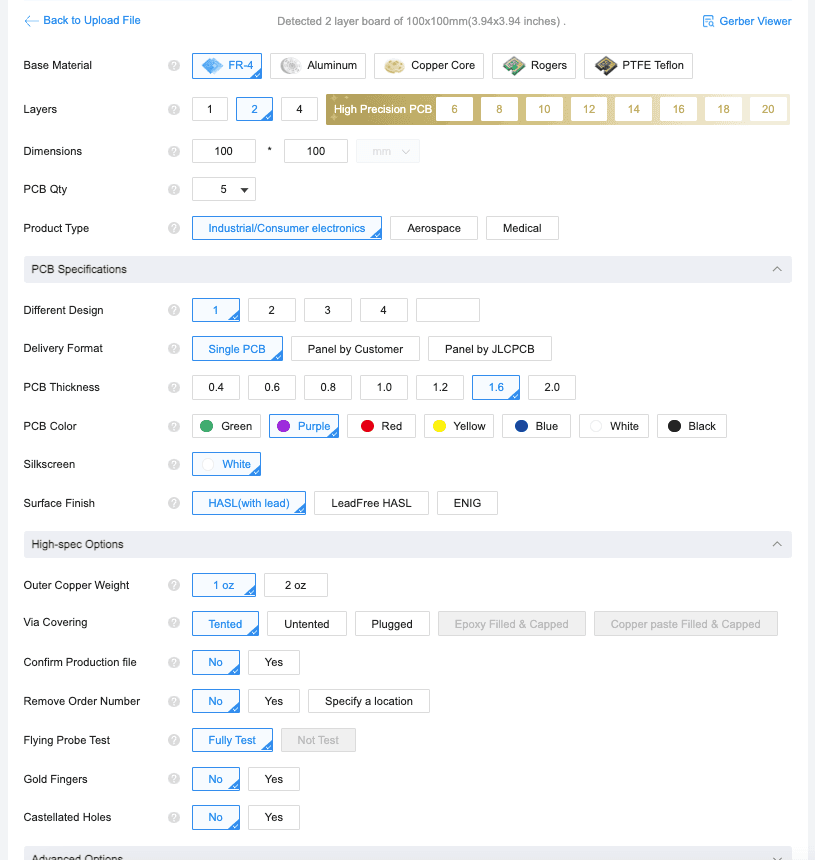815x860 pixels.
Task: Pick 12 layer high precision PCB
Action: point(589,109)
